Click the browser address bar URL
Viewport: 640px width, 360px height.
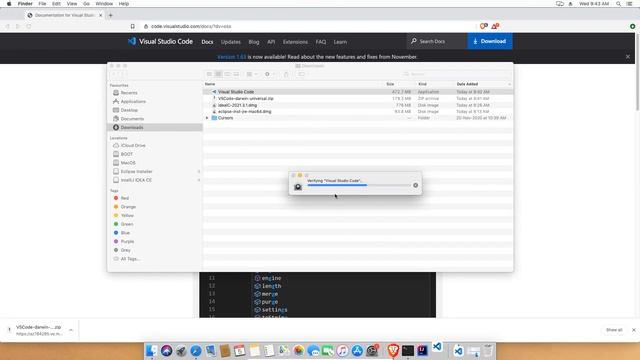pos(191,26)
